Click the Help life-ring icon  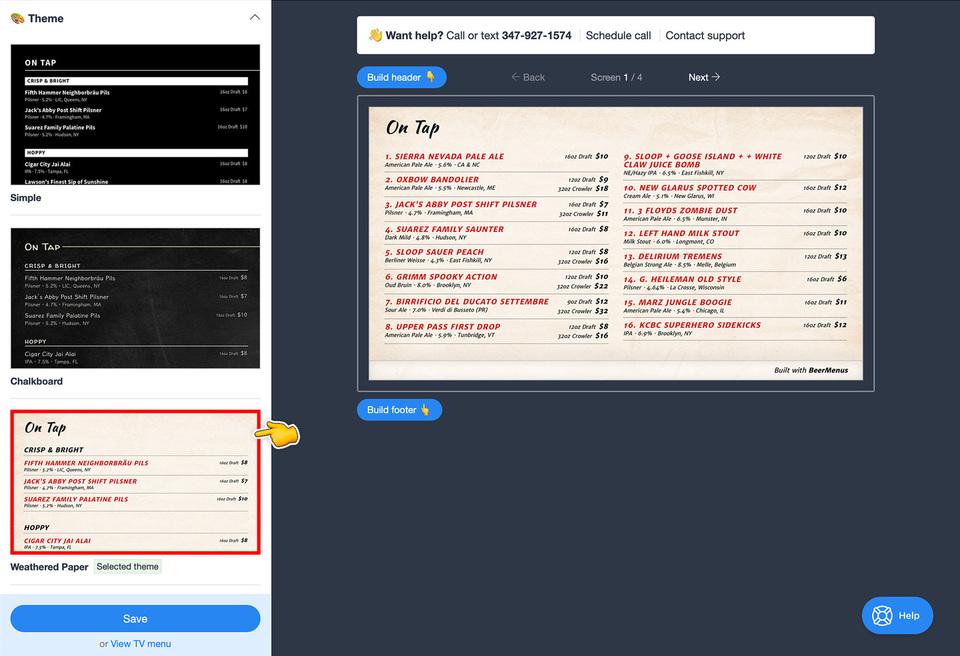[x=882, y=615]
